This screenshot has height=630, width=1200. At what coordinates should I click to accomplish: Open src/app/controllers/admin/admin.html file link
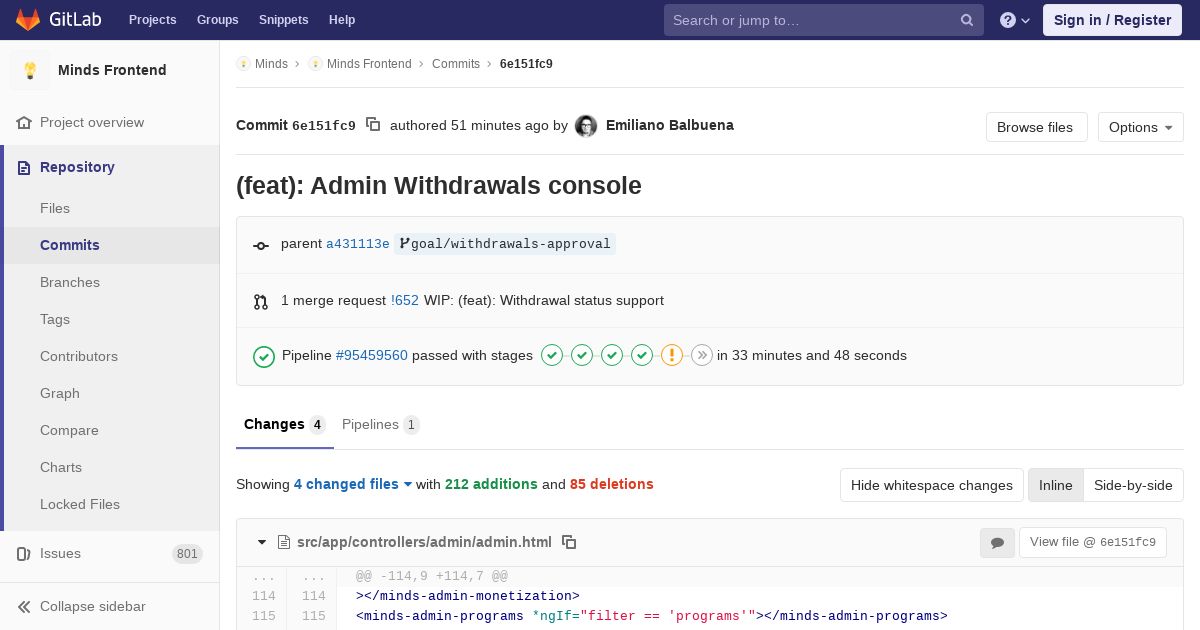(x=424, y=542)
